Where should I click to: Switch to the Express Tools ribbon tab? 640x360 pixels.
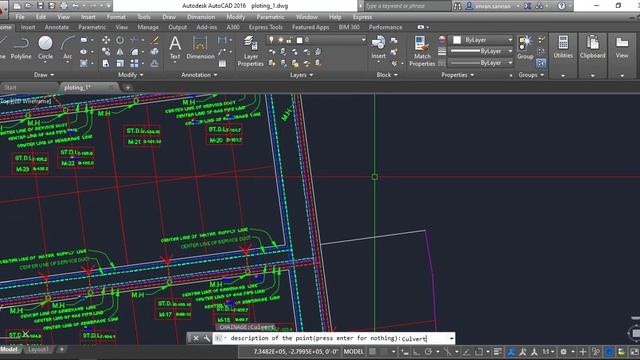266,27
